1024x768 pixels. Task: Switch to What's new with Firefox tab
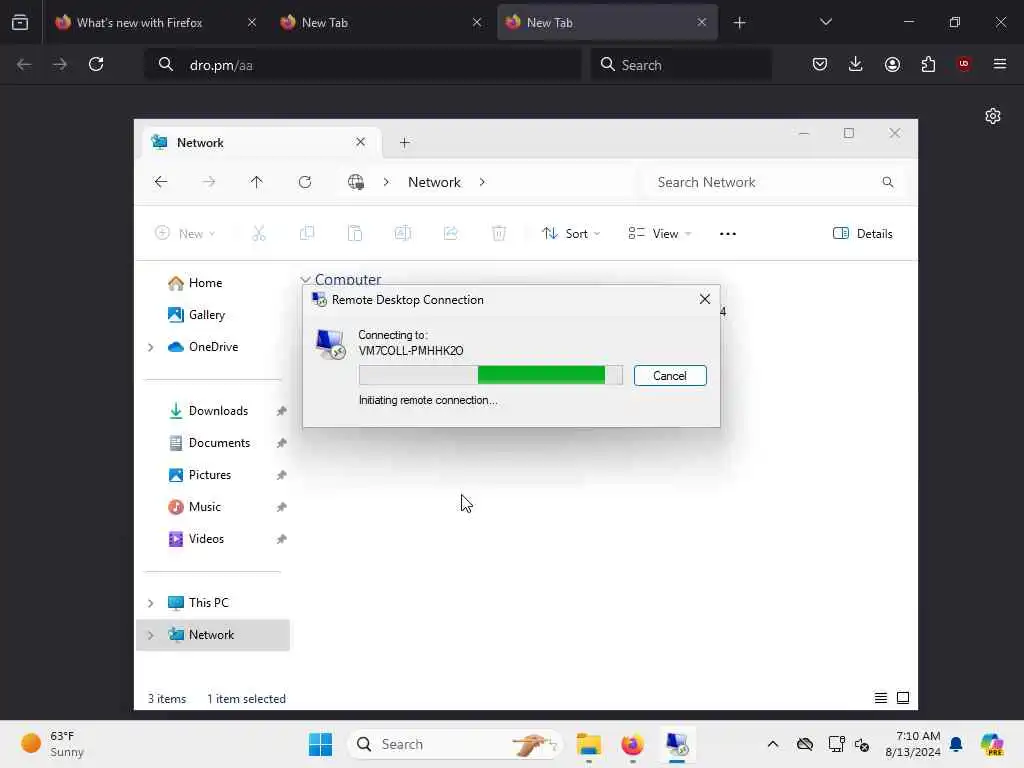click(x=140, y=23)
